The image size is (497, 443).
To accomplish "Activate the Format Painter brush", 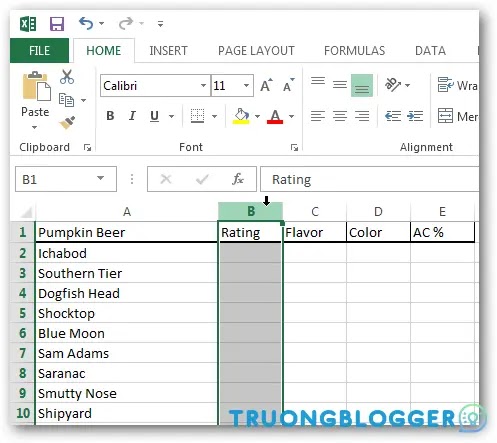I will tap(67, 122).
